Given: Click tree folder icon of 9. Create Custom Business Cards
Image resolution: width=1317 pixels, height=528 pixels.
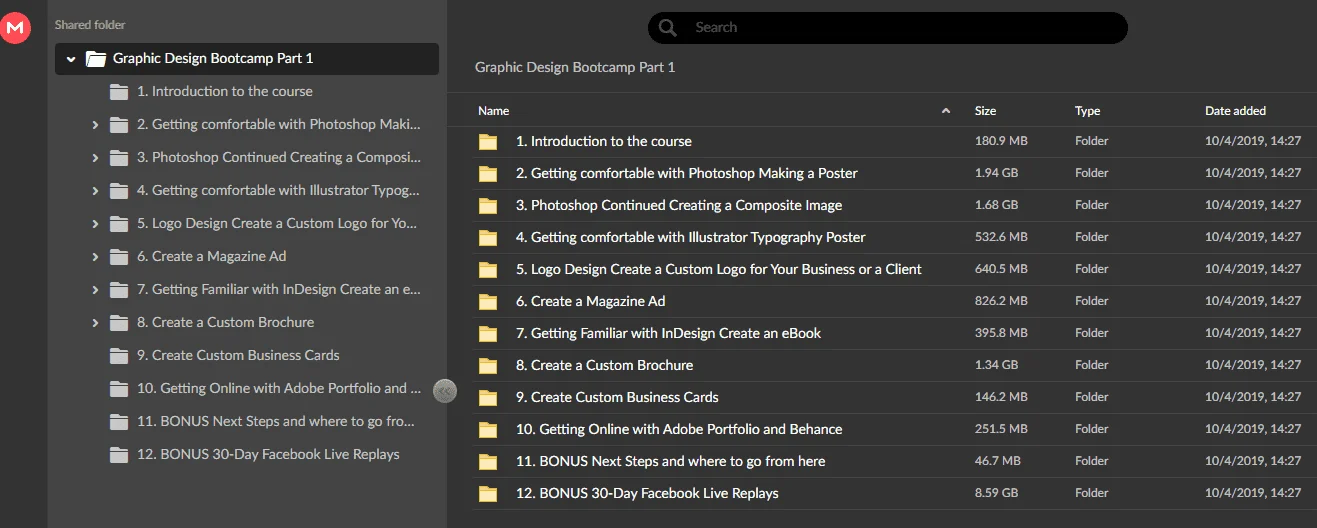Looking at the screenshot, I should pos(119,356).
